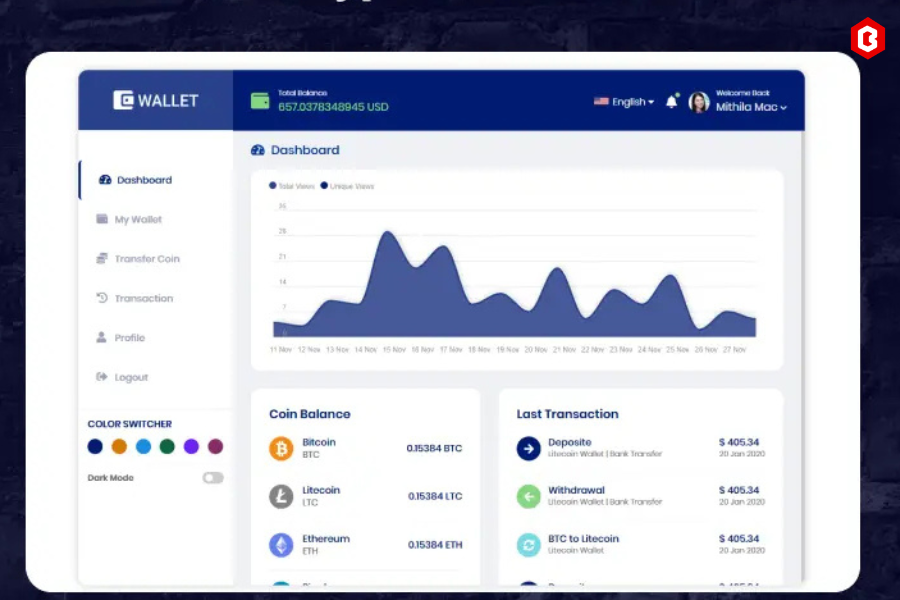Expand the Mithila Mac user menu
This screenshot has height=600, width=900.
coord(751,107)
